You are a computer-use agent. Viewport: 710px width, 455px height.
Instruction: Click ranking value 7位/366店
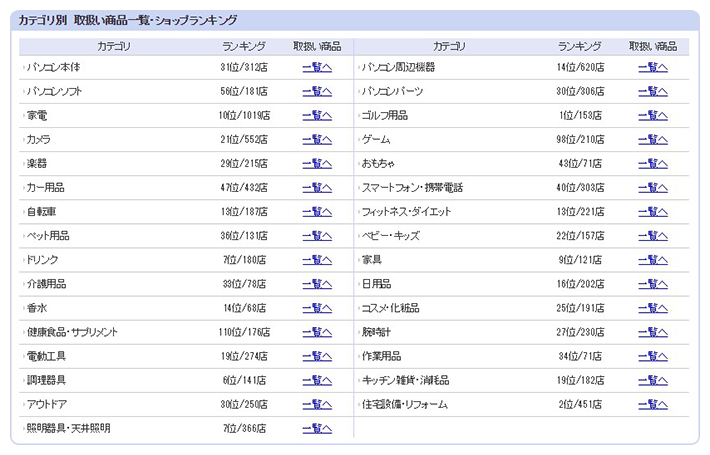point(244,428)
